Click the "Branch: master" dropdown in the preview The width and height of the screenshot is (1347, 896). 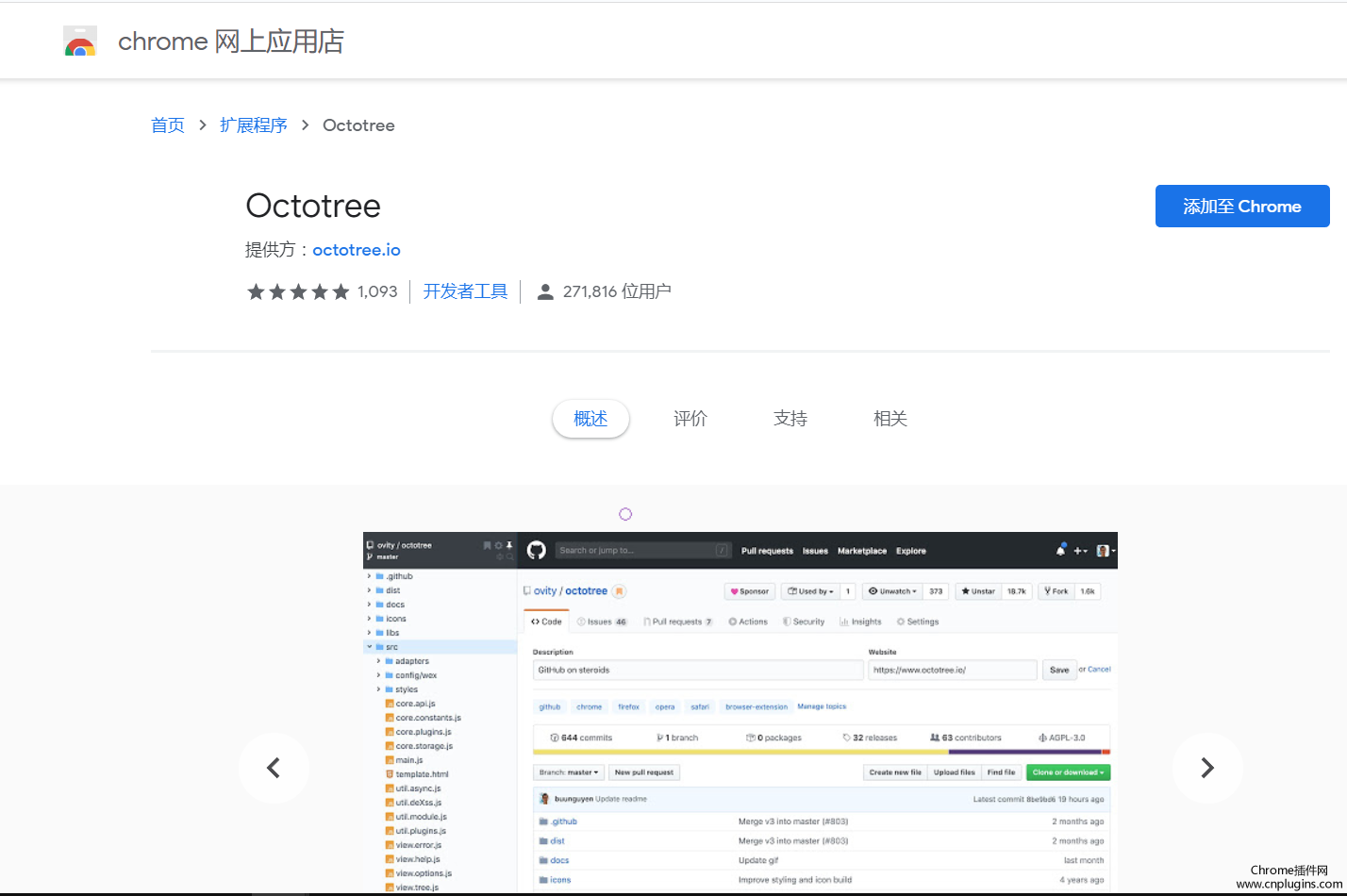[569, 772]
